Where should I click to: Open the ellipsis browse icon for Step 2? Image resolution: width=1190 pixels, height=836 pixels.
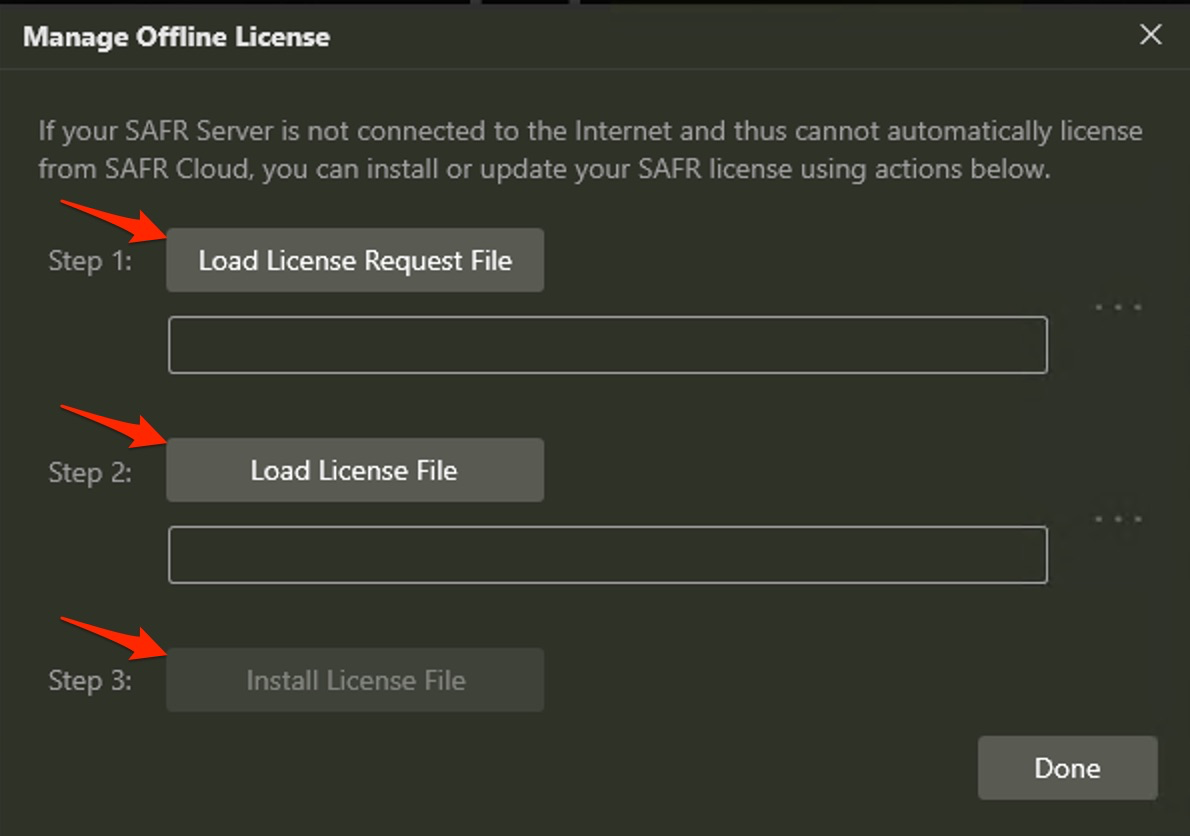1118,520
